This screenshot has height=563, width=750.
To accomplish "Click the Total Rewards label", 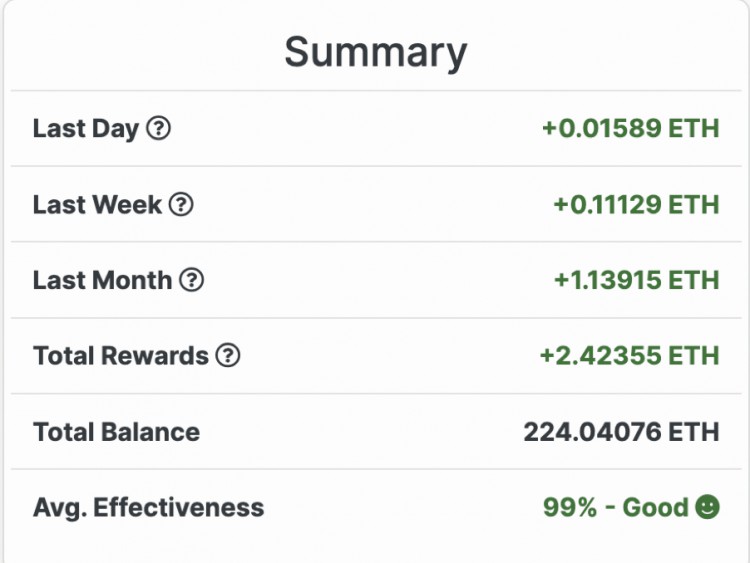I will [x=121, y=356].
